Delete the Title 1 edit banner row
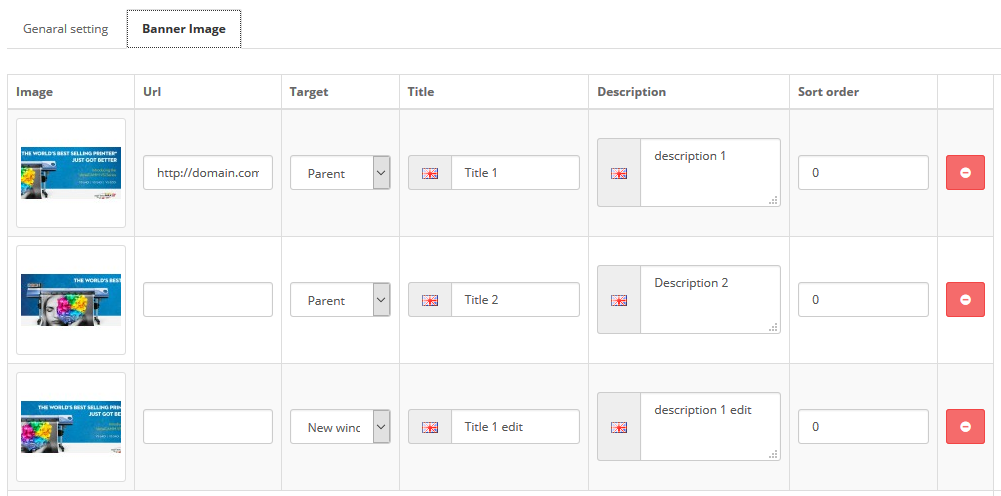Image resolution: width=1001 pixels, height=496 pixels. pyautogui.click(x=965, y=426)
